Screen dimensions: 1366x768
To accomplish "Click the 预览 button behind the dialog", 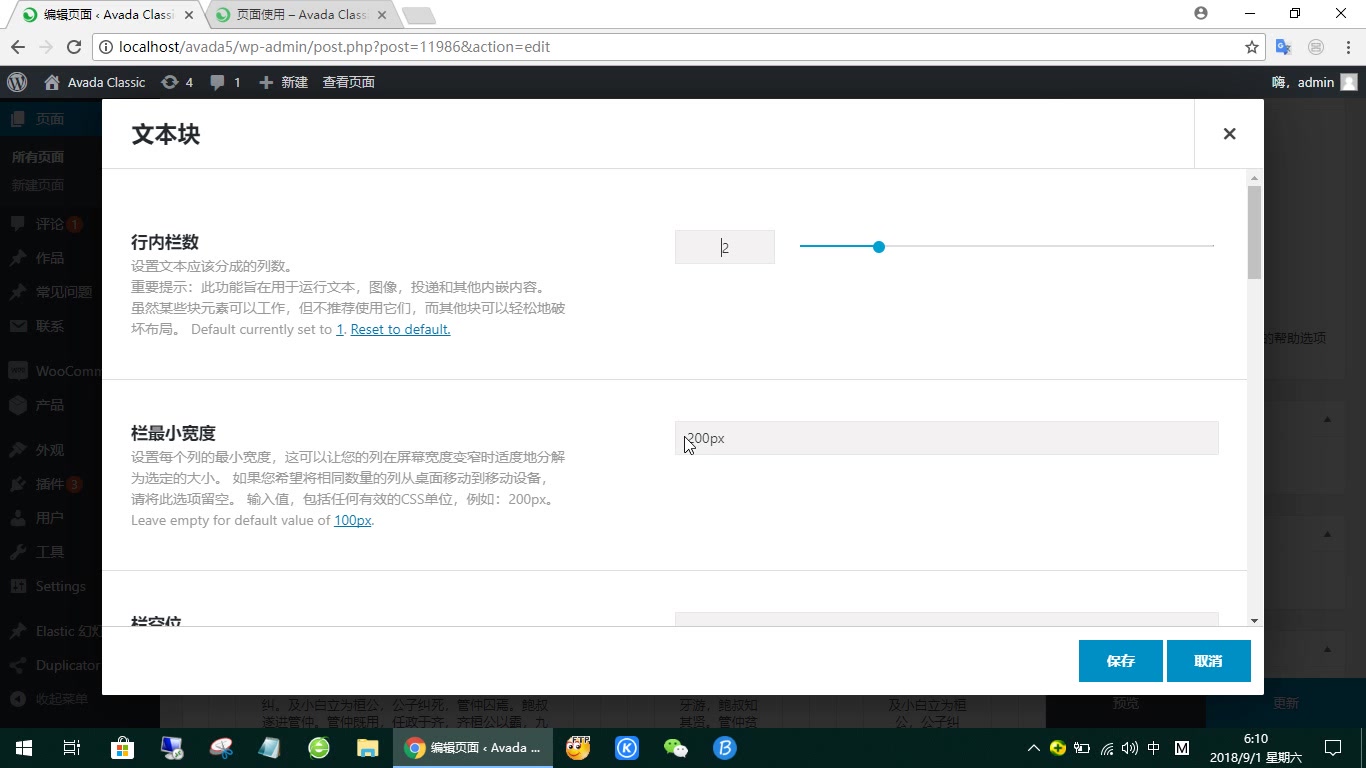I will [x=1126, y=703].
